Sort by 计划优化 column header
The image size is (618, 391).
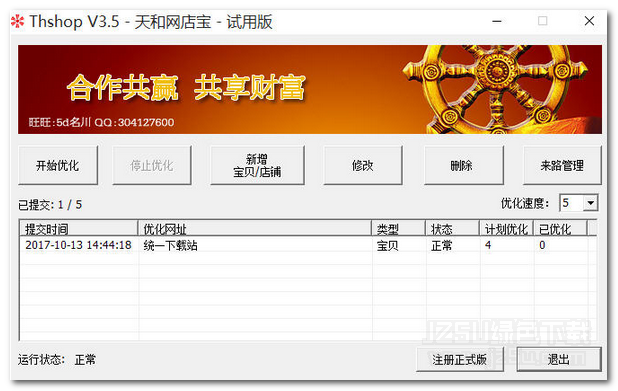coord(506,229)
